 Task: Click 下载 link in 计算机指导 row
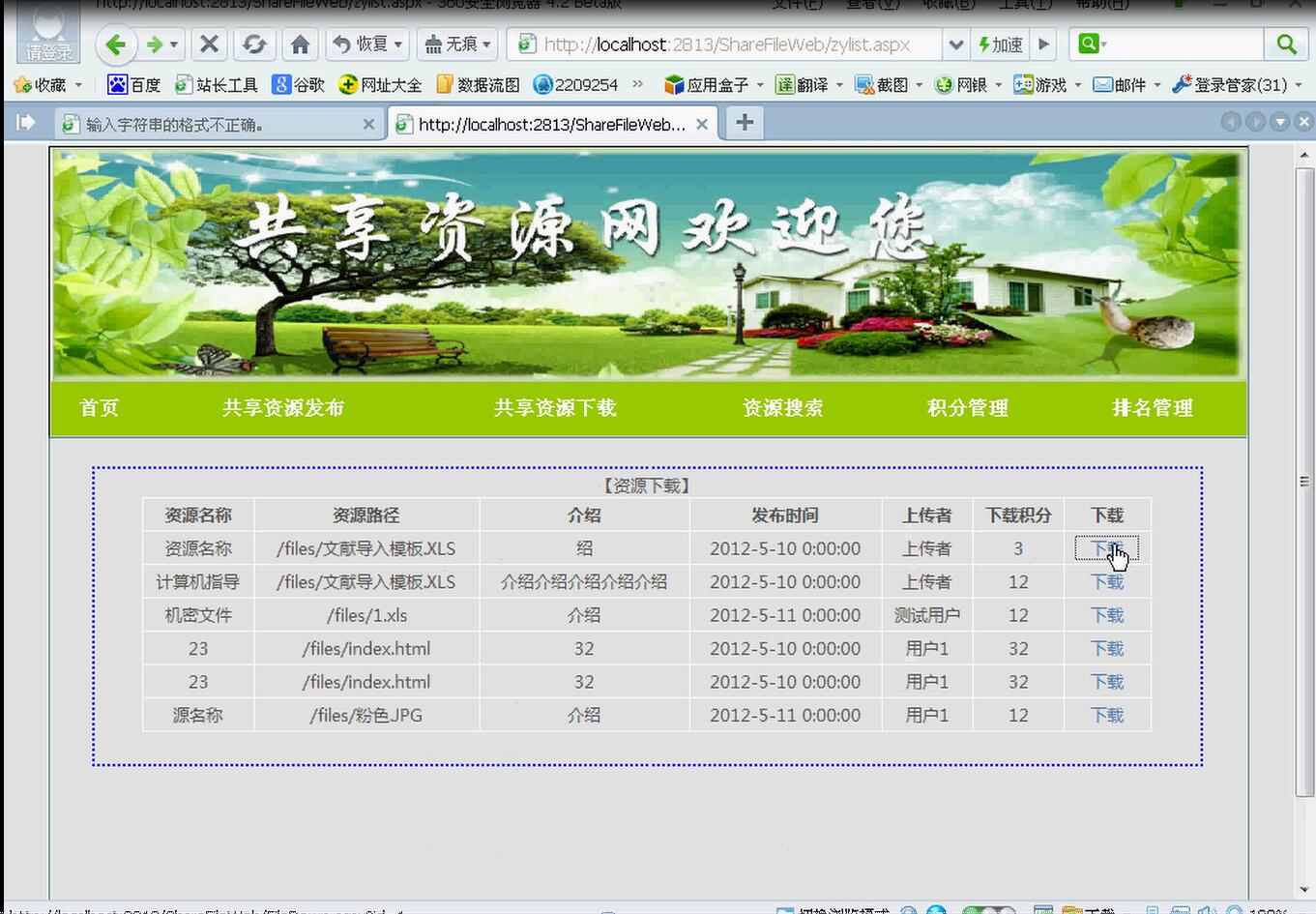pos(1107,582)
